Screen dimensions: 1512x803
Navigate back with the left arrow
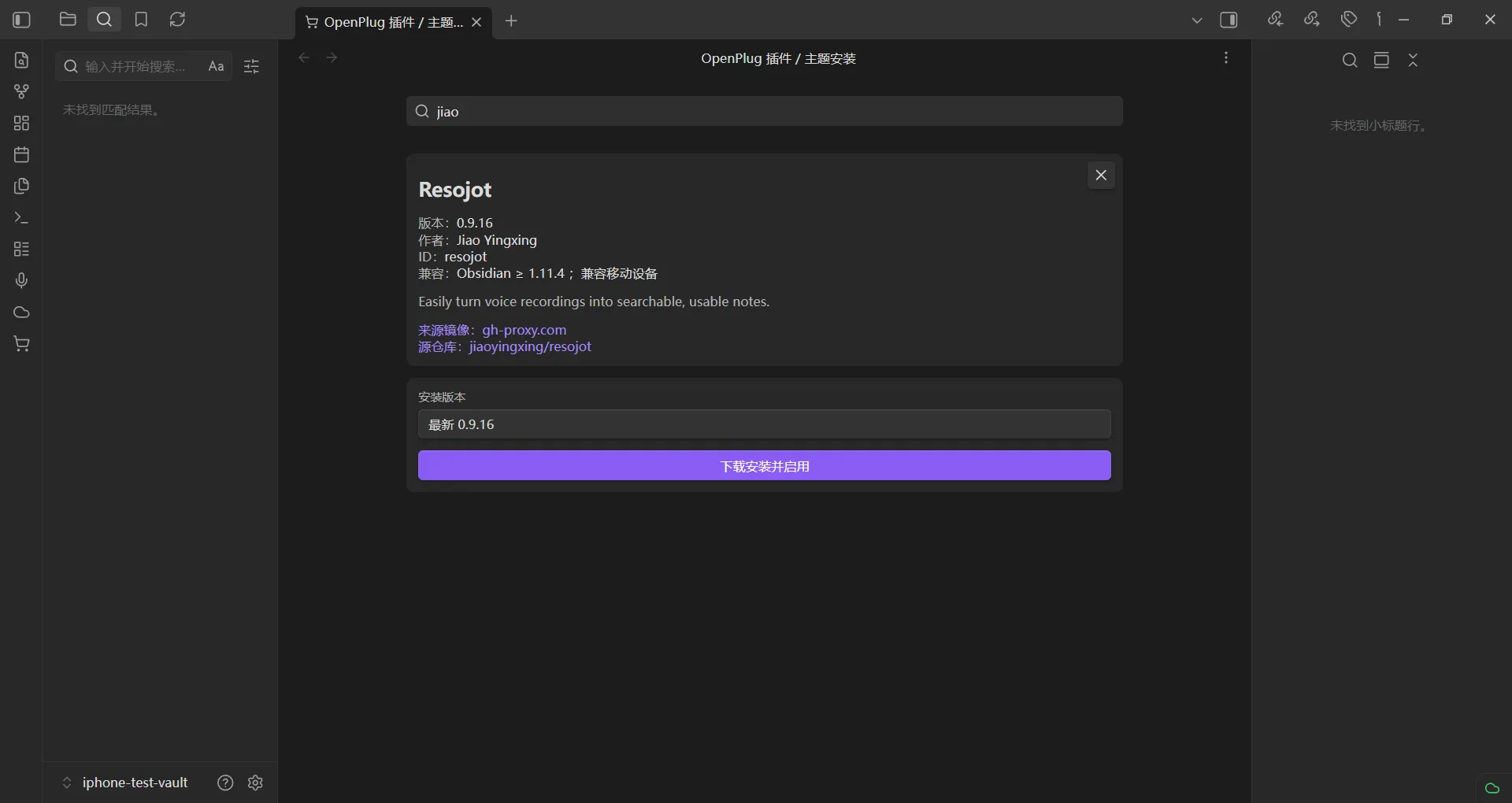[305, 57]
